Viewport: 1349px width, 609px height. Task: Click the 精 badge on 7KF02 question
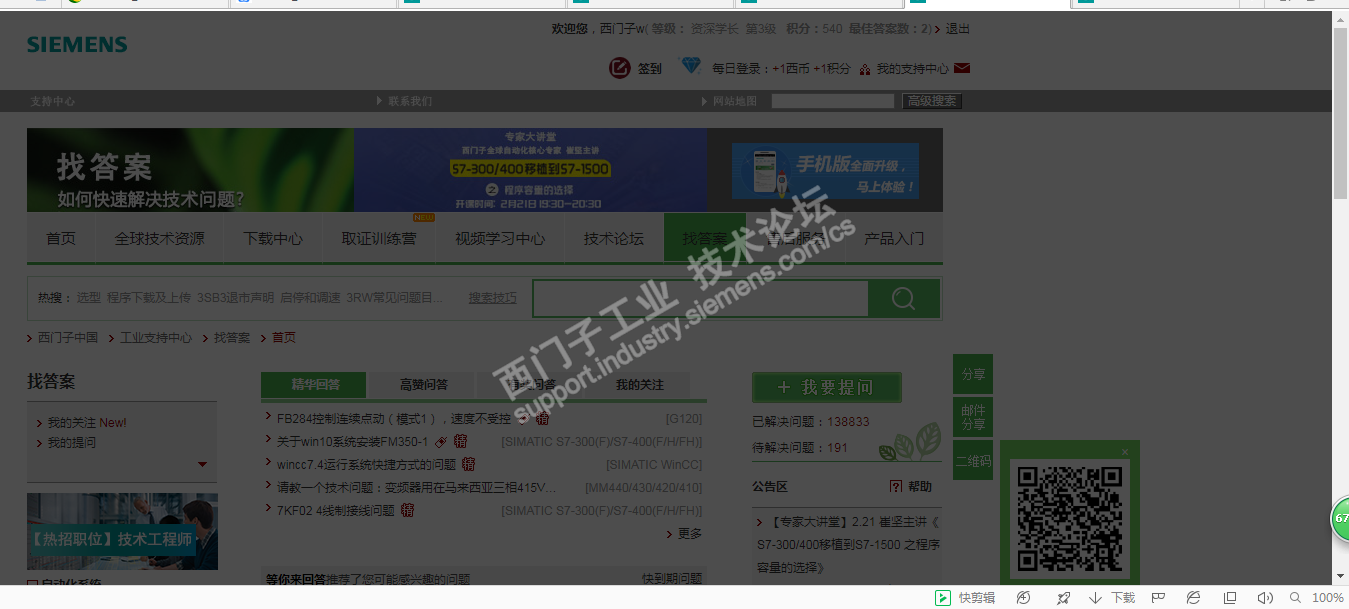click(x=407, y=511)
